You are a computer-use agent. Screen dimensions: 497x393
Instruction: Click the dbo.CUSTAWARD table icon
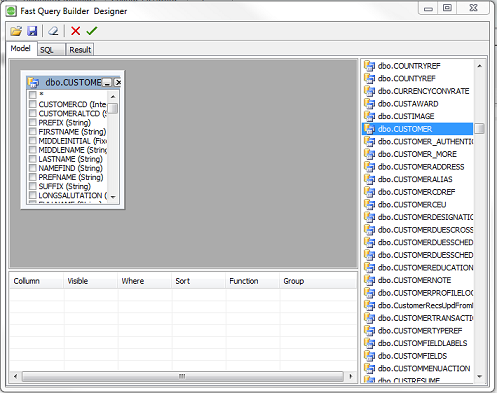tap(369, 104)
